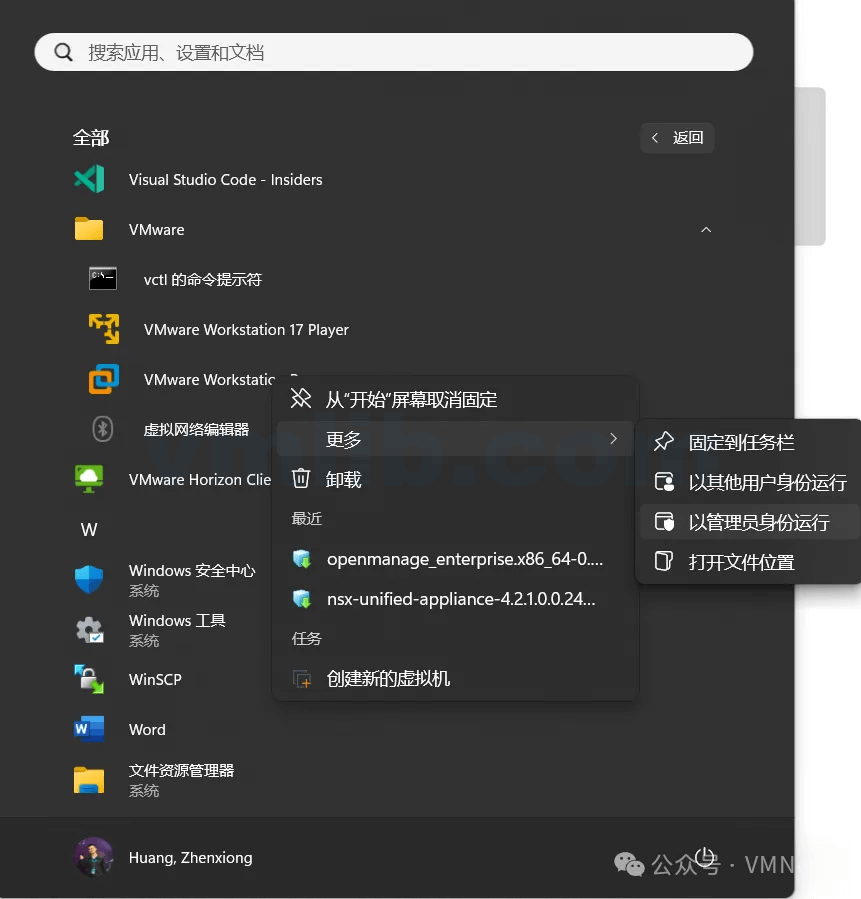Choose 固定到任务栏 menu option
This screenshot has height=899, width=861.
(741, 442)
